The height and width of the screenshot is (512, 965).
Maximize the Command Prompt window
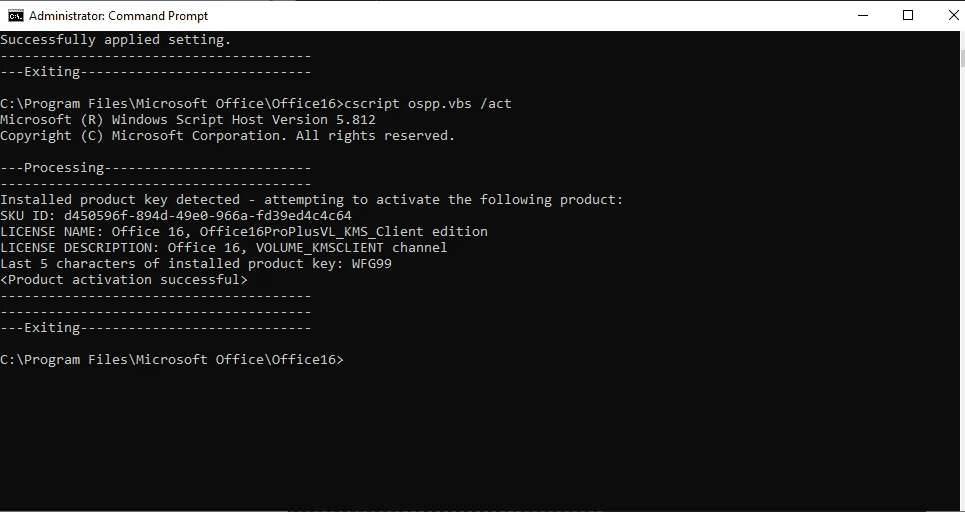click(908, 15)
